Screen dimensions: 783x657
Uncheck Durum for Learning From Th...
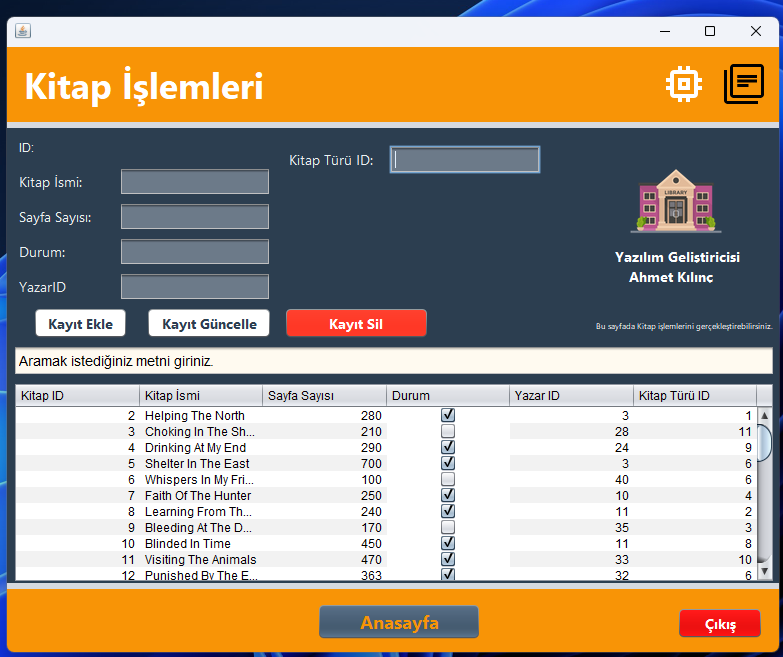coord(448,511)
